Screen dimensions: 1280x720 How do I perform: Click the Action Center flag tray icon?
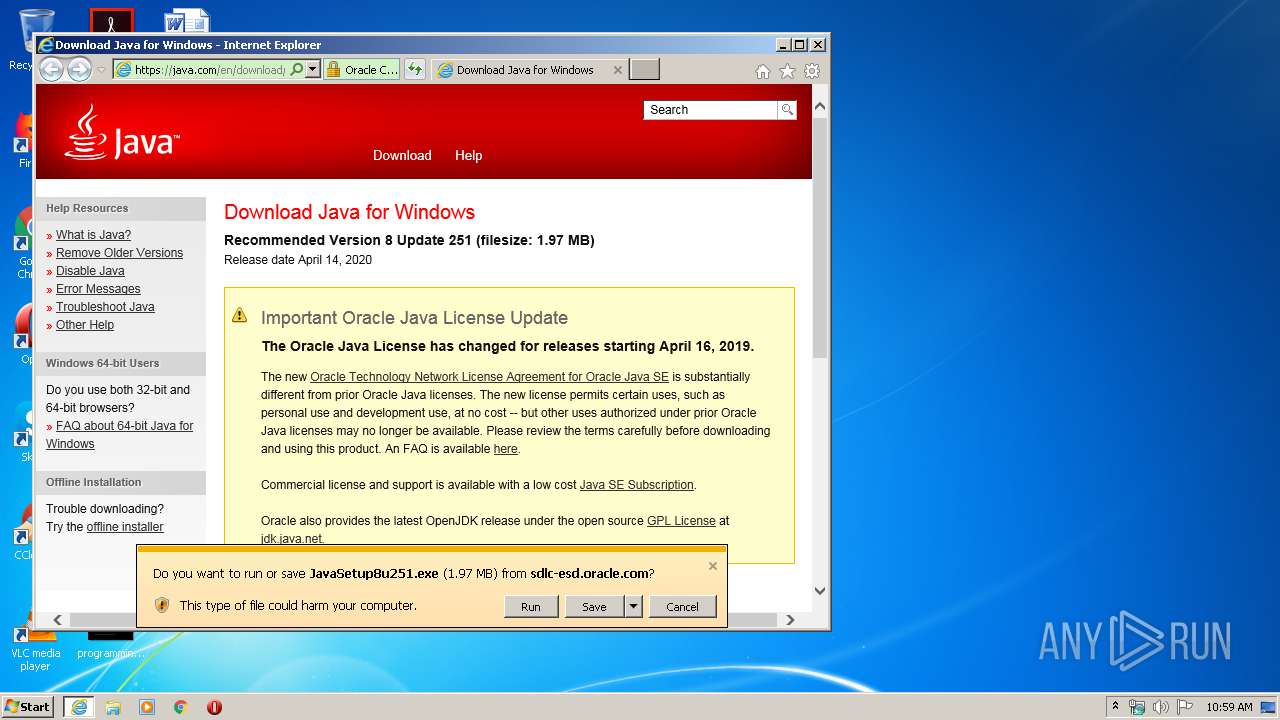point(1185,707)
